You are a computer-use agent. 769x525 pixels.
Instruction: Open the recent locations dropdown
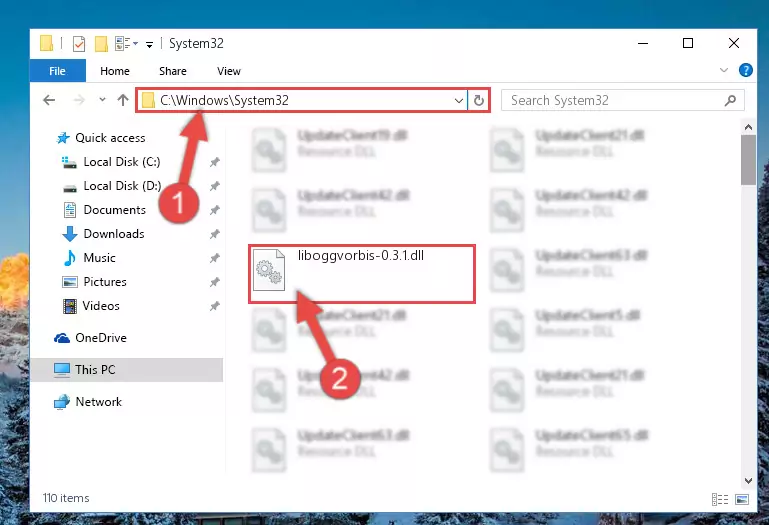tap(102, 100)
